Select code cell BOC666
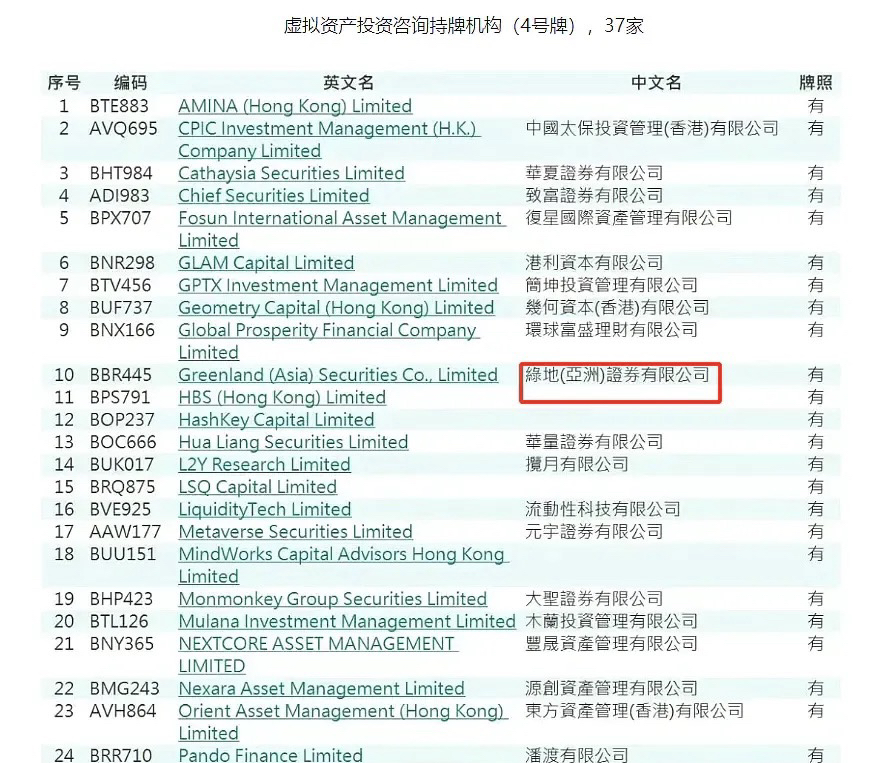The image size is (872, 763). coord(123,442)
